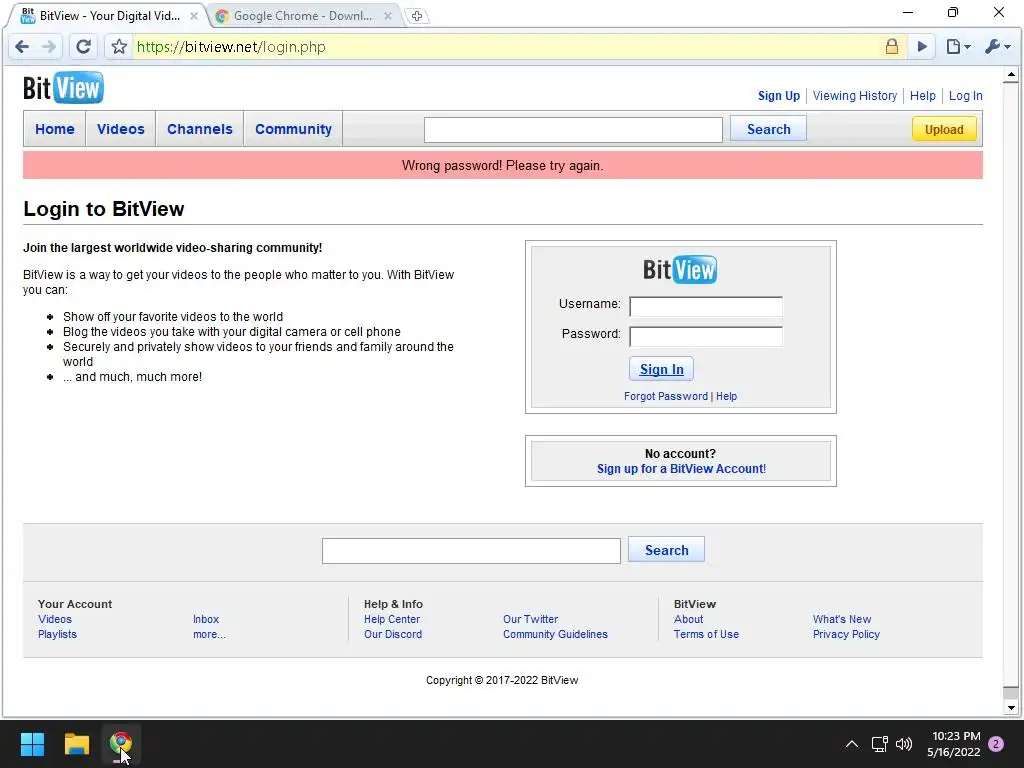Image resolution: width=1024 pixels, height=768 pixels.
Task: Open the Help link in the header
Action: pyautogui.click(x=923, y=95)
